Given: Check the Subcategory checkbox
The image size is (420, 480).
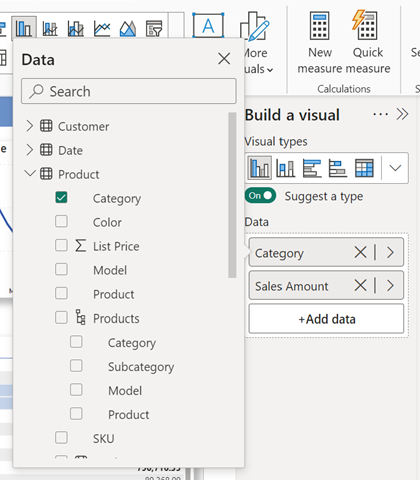Looking at the screenshot, I should [x=76, y=366].
